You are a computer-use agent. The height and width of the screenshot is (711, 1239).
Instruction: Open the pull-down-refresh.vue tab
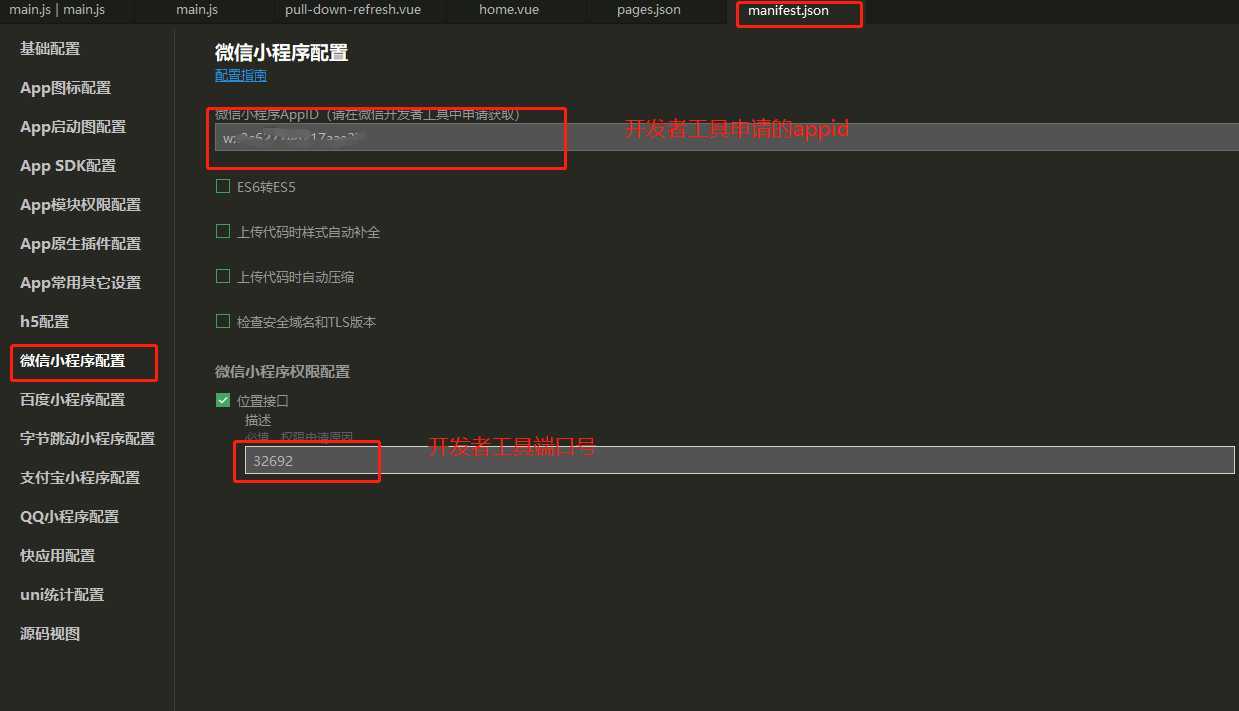352,10
